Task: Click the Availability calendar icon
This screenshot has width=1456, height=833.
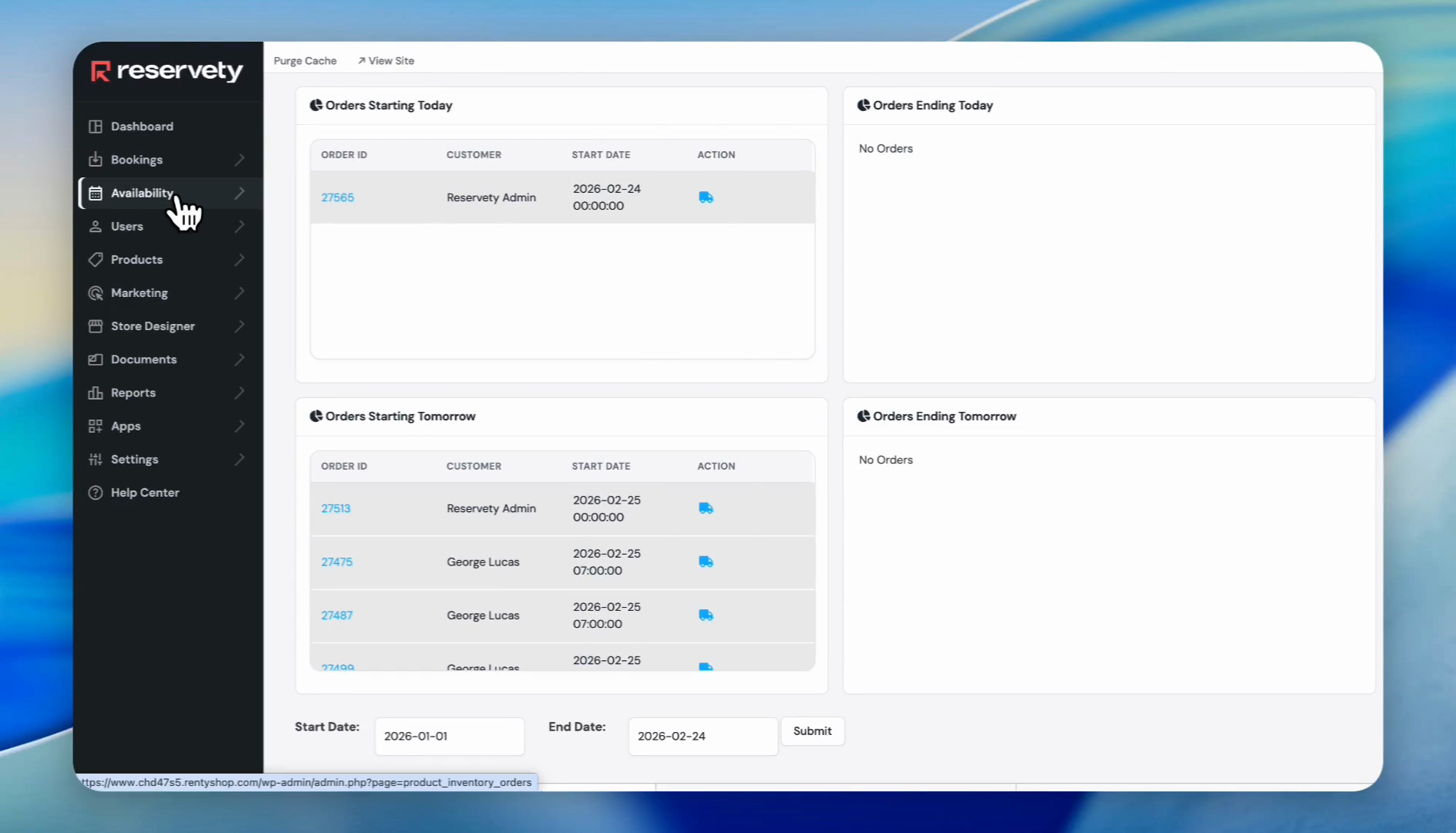Action: pos(96,193)
